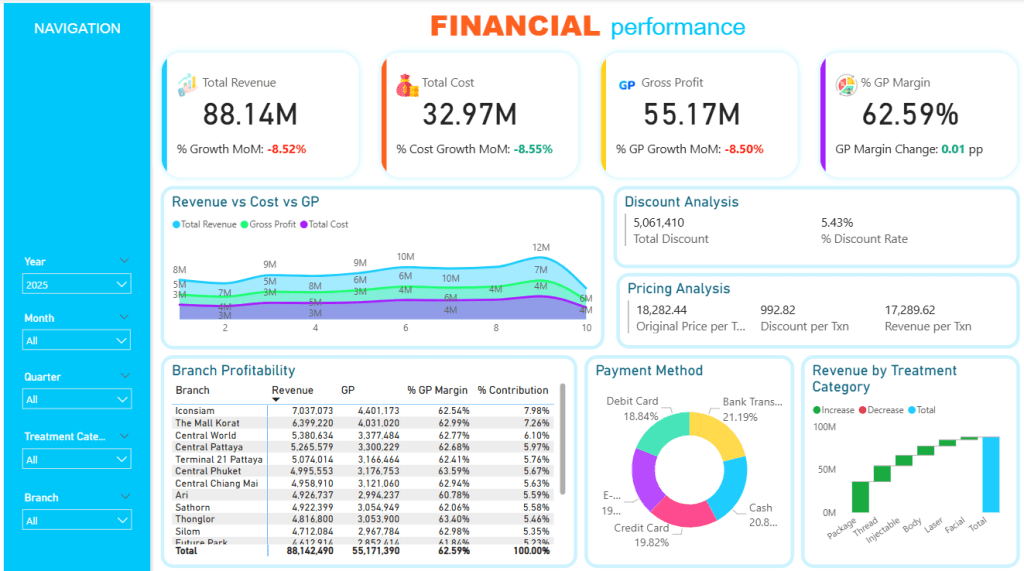Click the Total Revenue chart icon
This screenshot has width=1024, height=571.
(187, 84)
